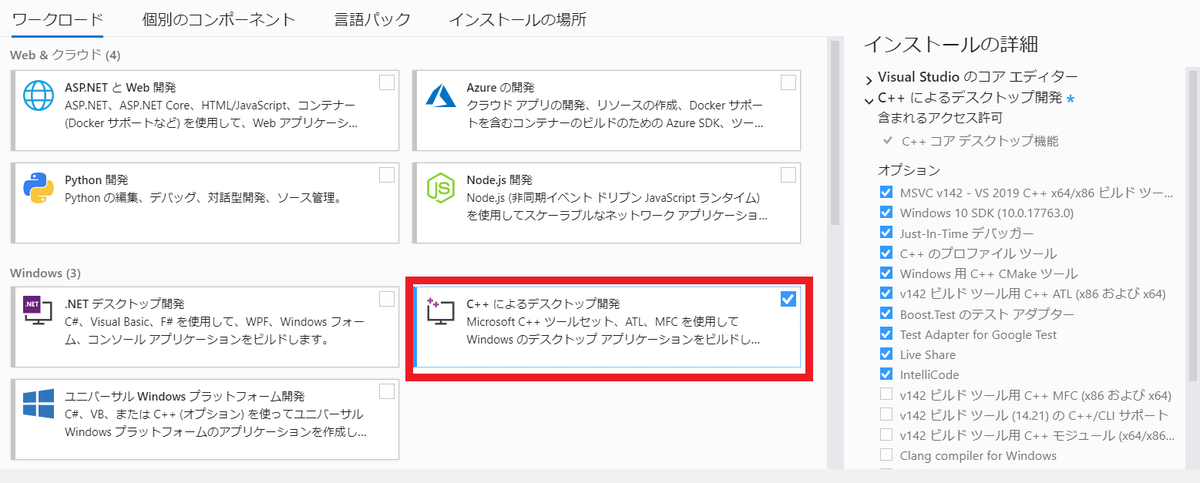Click the Web & クラウド (4) category heading
The image size is (1200, 483).
click(65, 54)
